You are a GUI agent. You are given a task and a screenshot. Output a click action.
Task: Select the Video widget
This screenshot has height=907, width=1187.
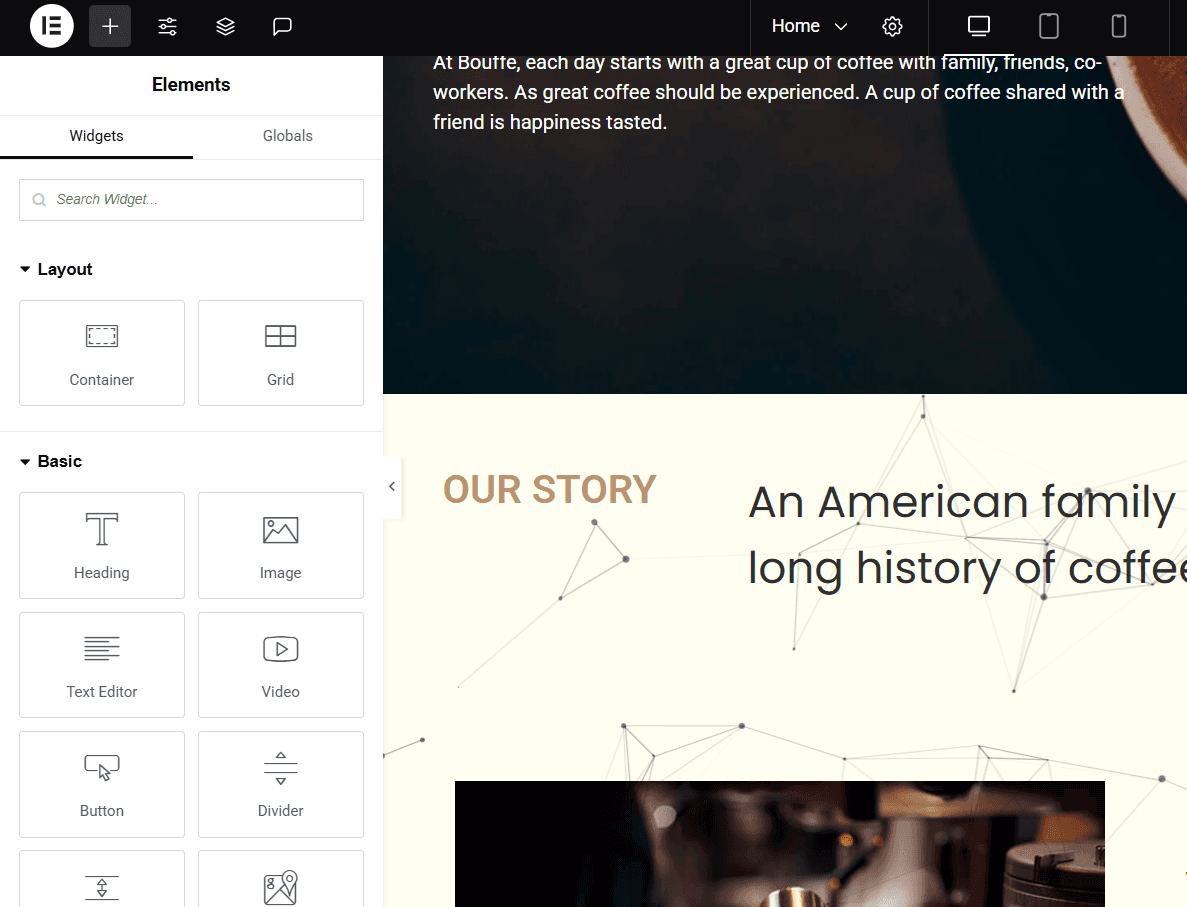tap(280, 664)
